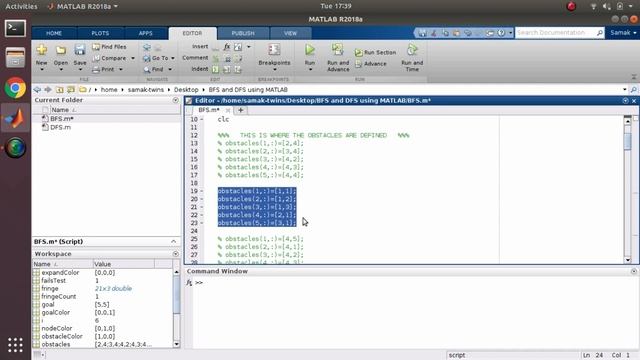Open the Breakpoints dropdown arrow

tap(274, 70)
